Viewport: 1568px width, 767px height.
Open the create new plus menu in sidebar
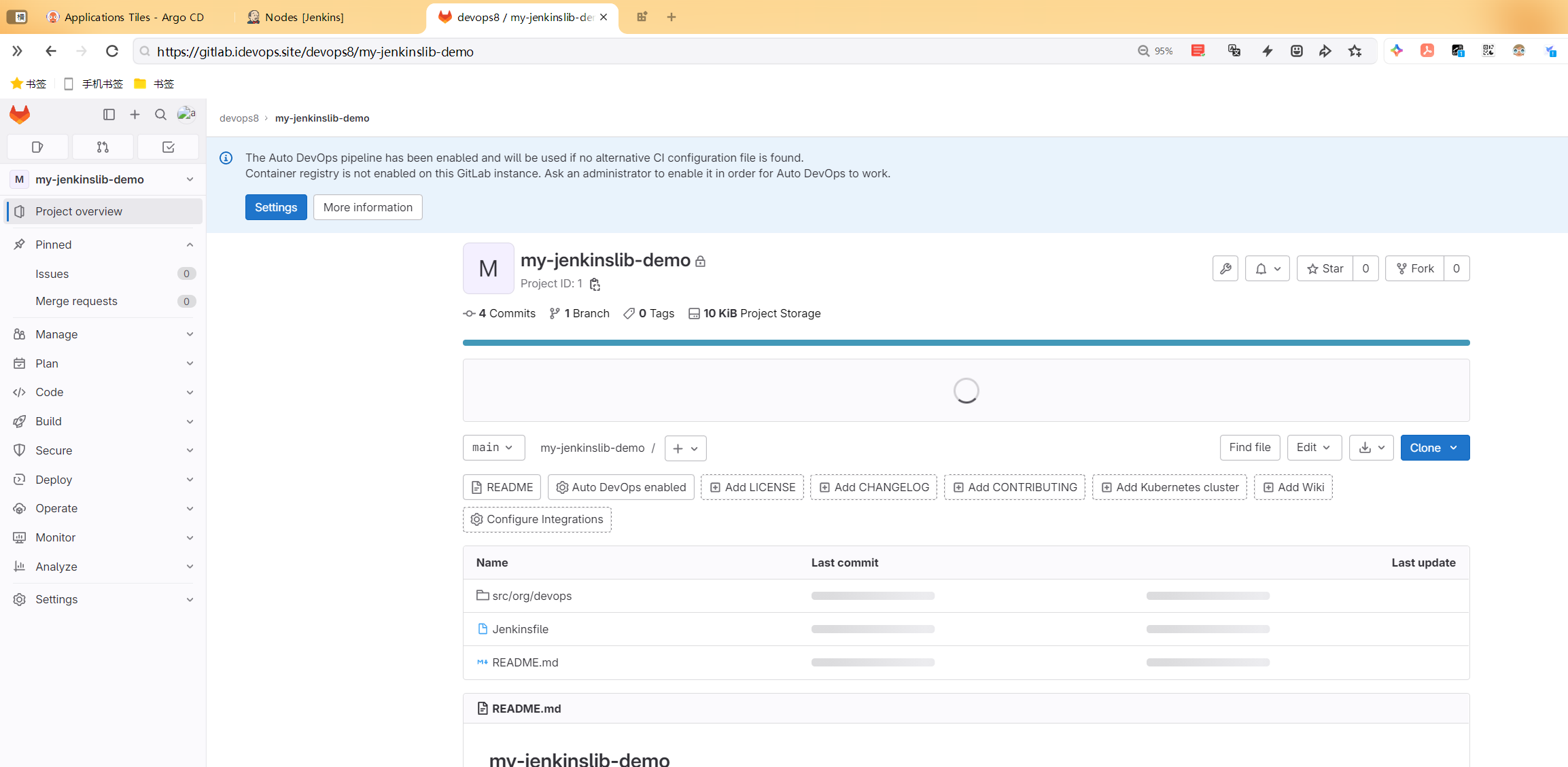135,114
